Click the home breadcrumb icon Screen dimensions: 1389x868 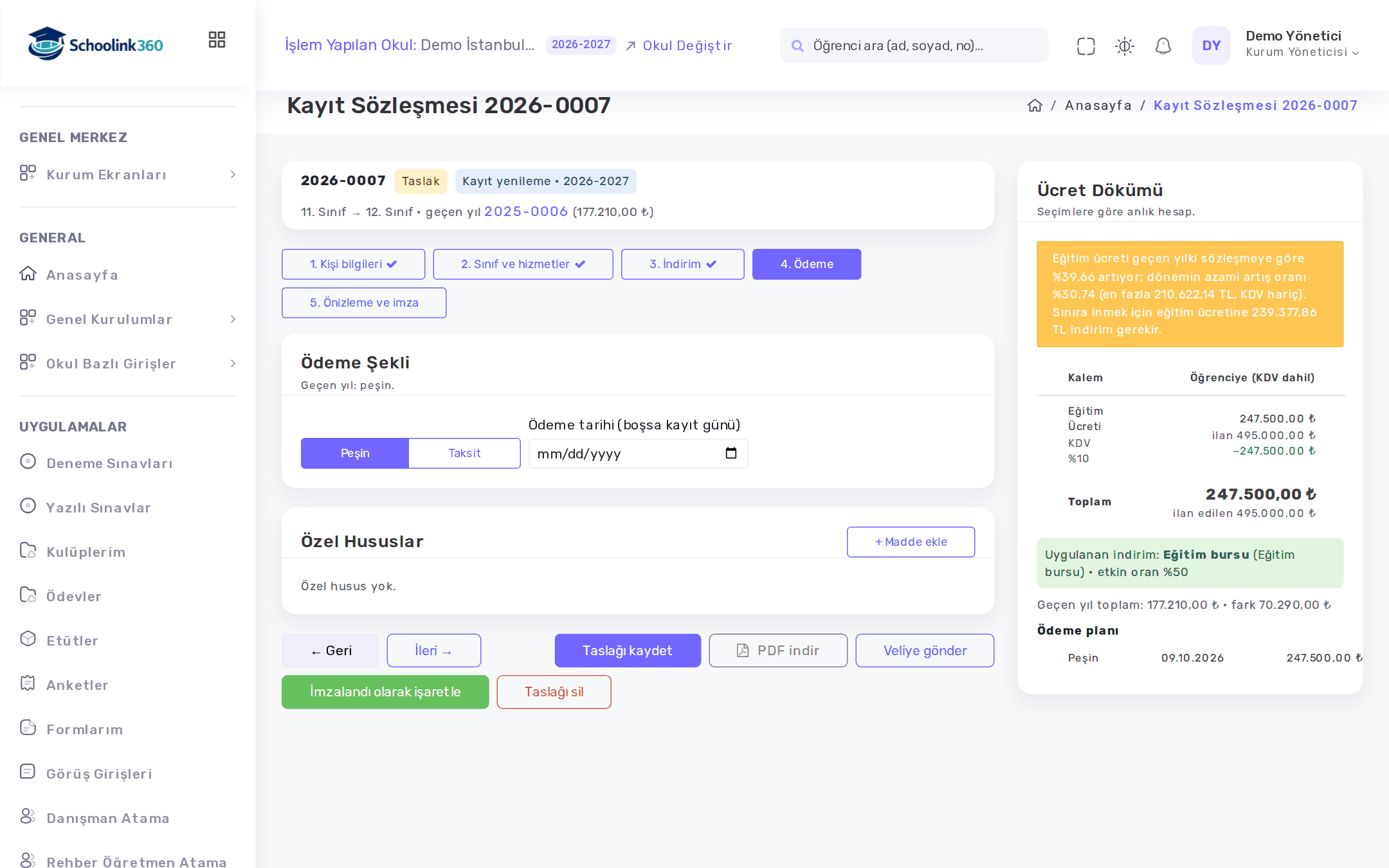coord(1035,105)
